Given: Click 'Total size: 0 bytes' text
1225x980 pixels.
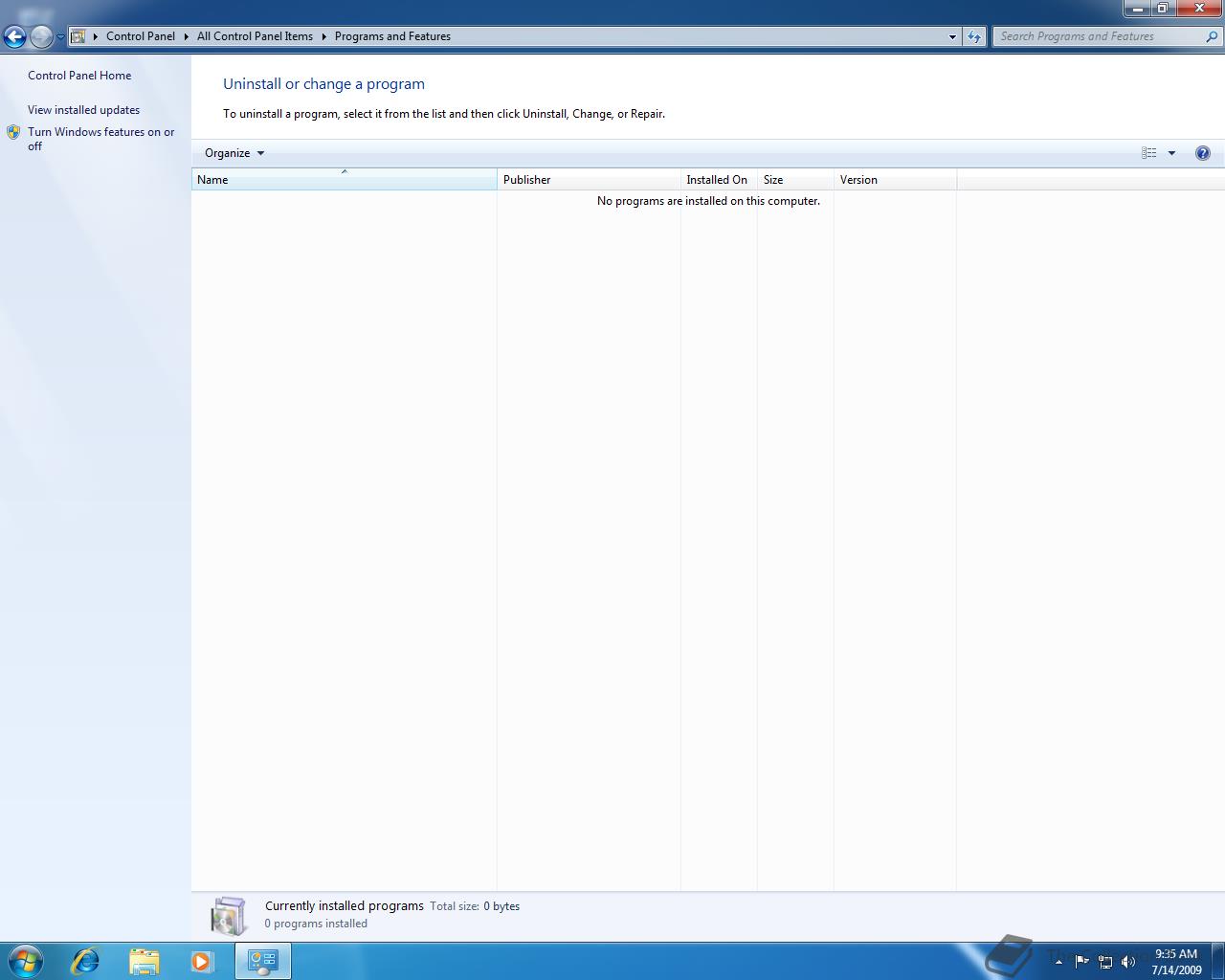Looking at the screenshot, I should coord(475,906).
